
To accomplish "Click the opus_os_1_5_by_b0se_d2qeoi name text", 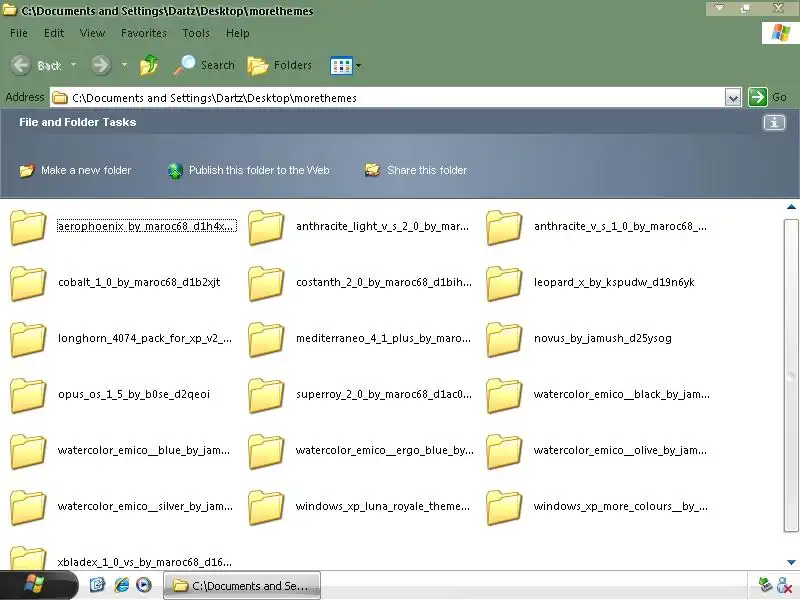I will coord(134,394).
